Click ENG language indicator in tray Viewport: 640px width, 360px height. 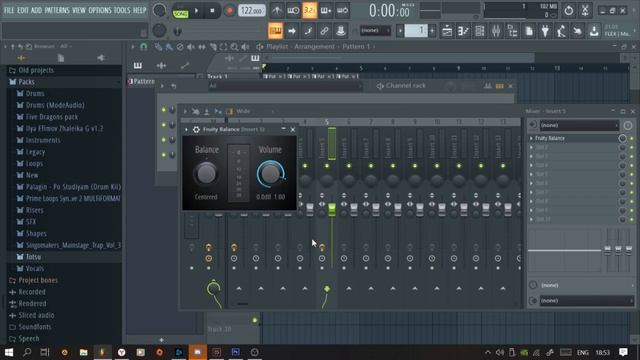[583, 352]
